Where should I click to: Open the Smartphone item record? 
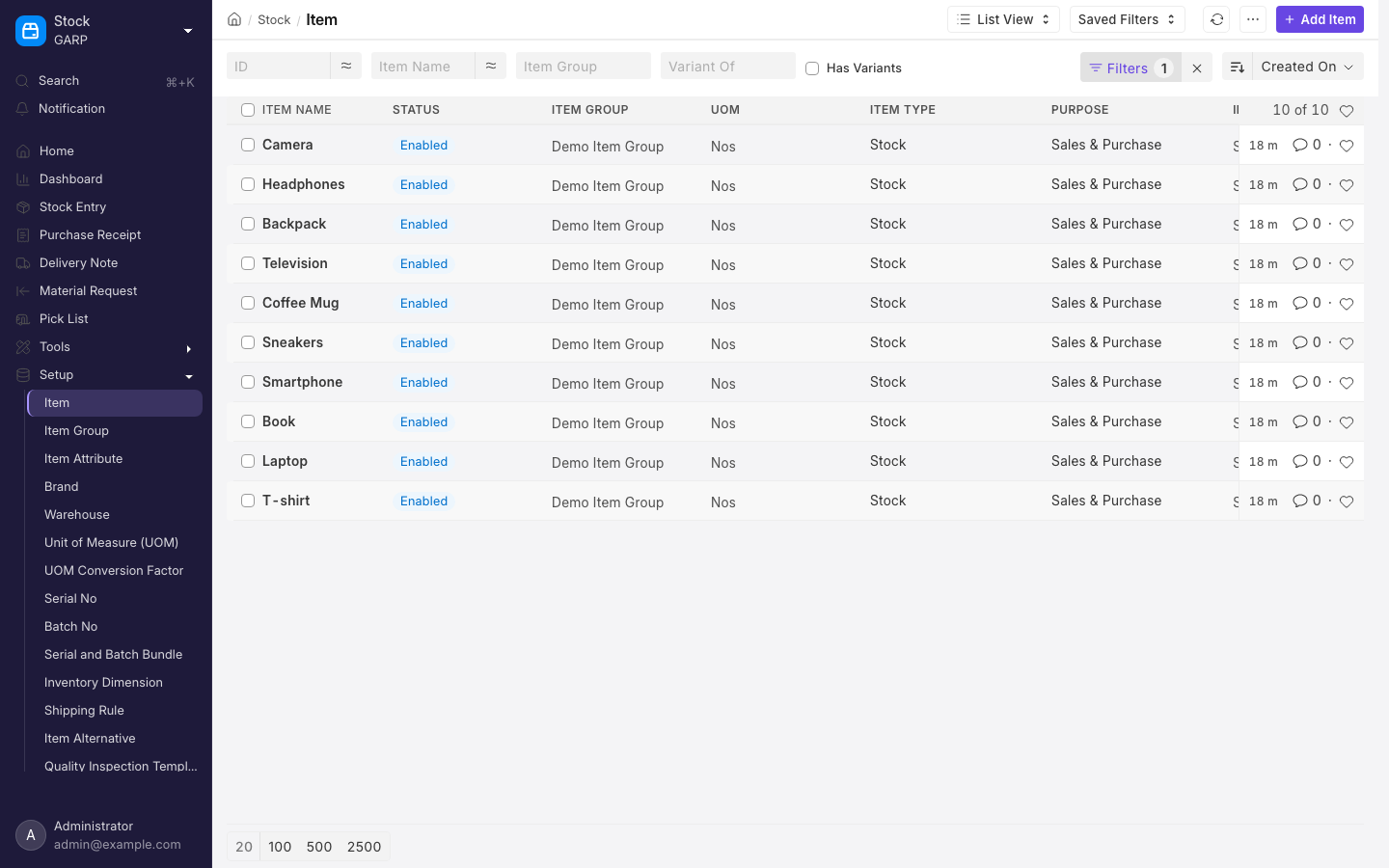302,382
